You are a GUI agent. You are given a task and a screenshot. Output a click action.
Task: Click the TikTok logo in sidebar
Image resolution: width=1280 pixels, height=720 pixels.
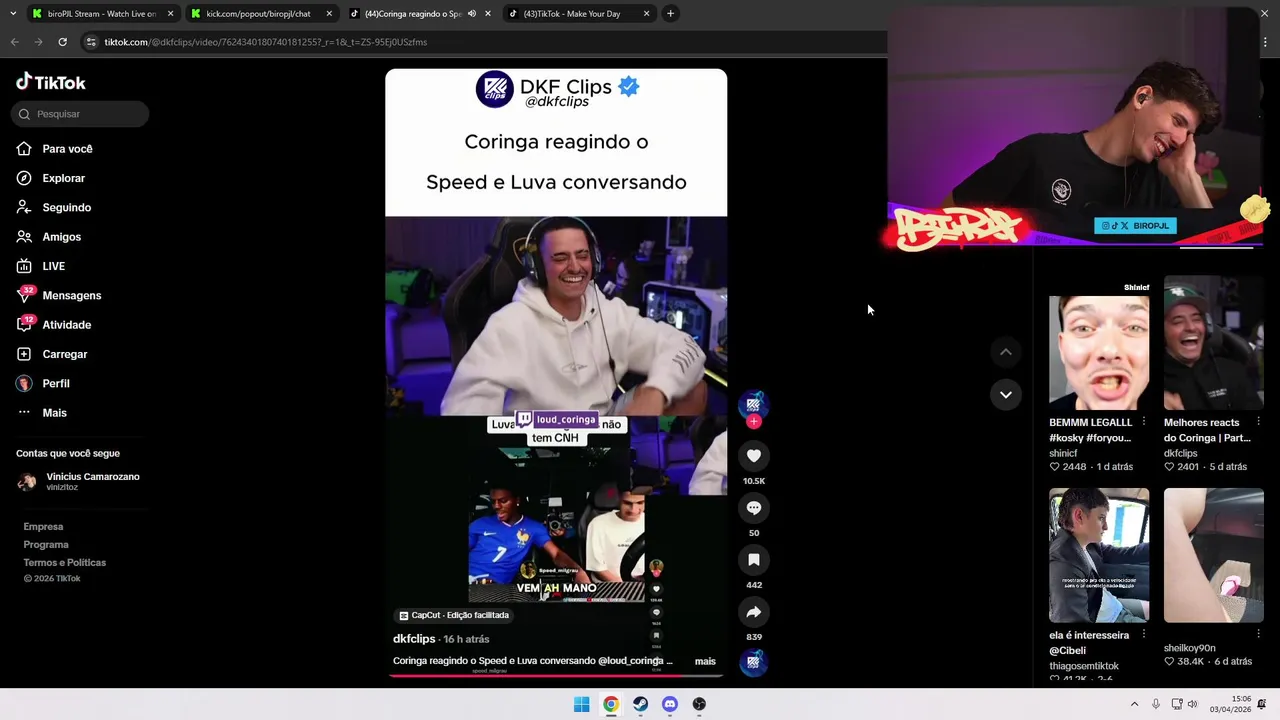pos(51,82)
